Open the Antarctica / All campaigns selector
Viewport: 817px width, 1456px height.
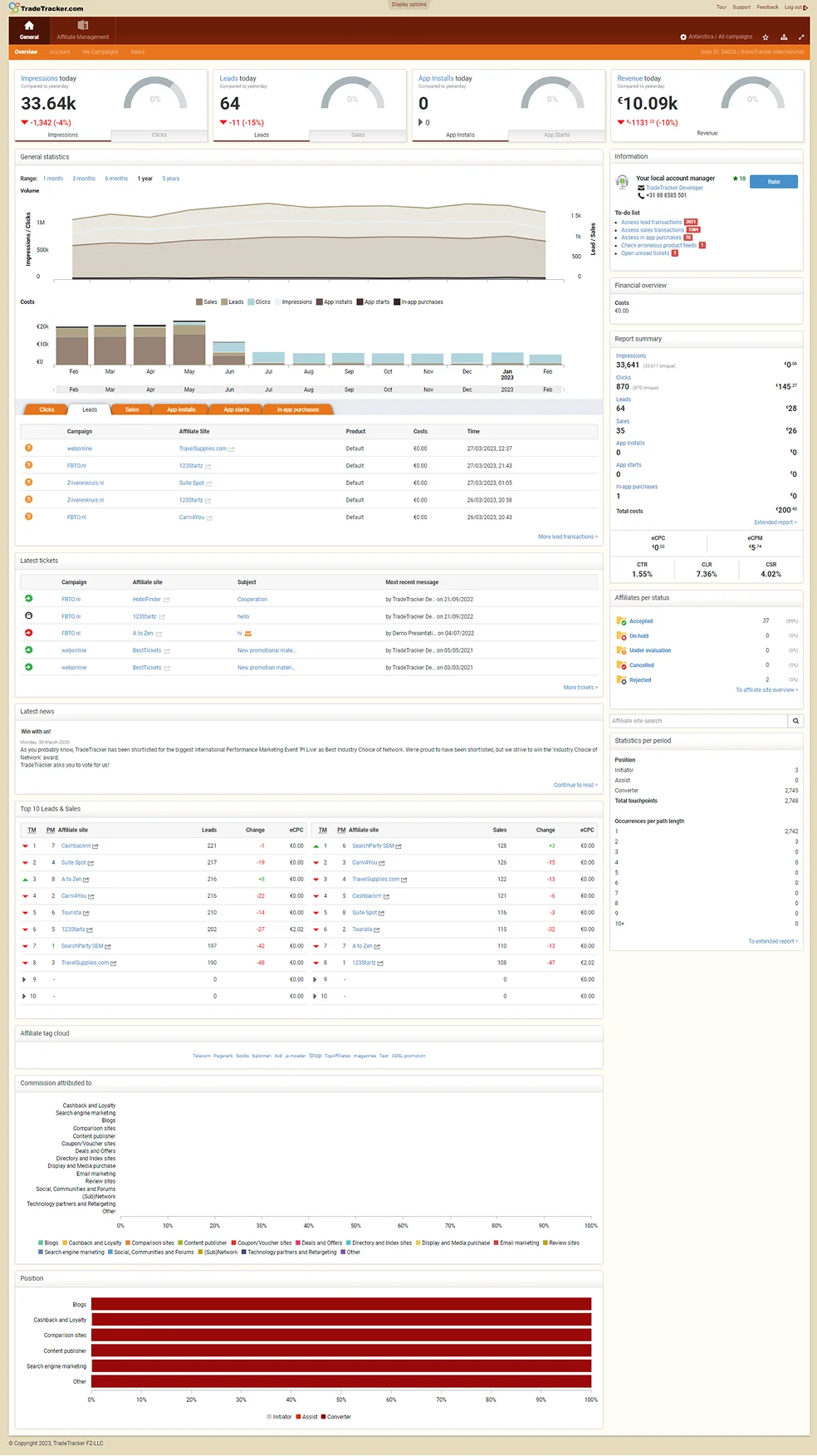pyautogui.click(x=720, y=37)
